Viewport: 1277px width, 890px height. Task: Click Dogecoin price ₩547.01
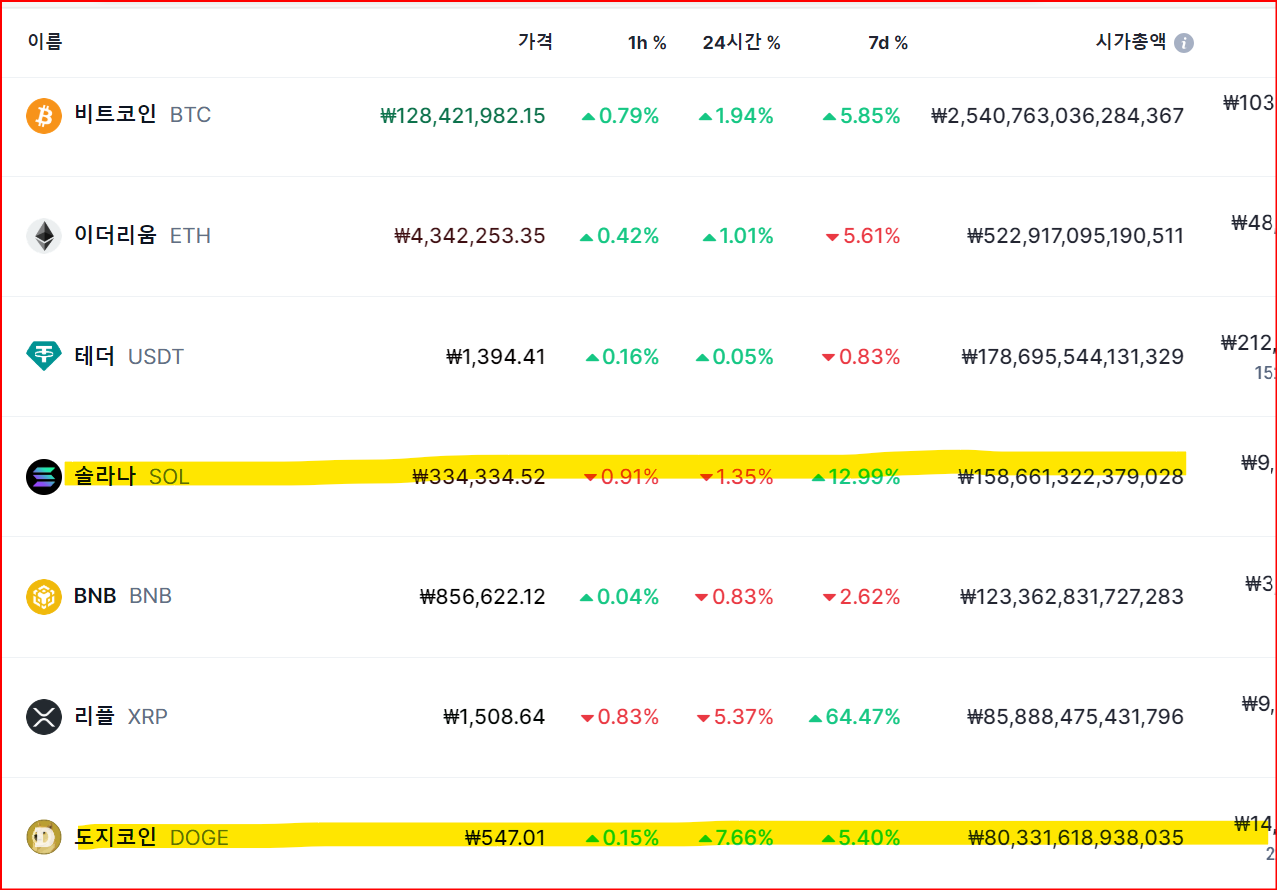click(506, 838)
